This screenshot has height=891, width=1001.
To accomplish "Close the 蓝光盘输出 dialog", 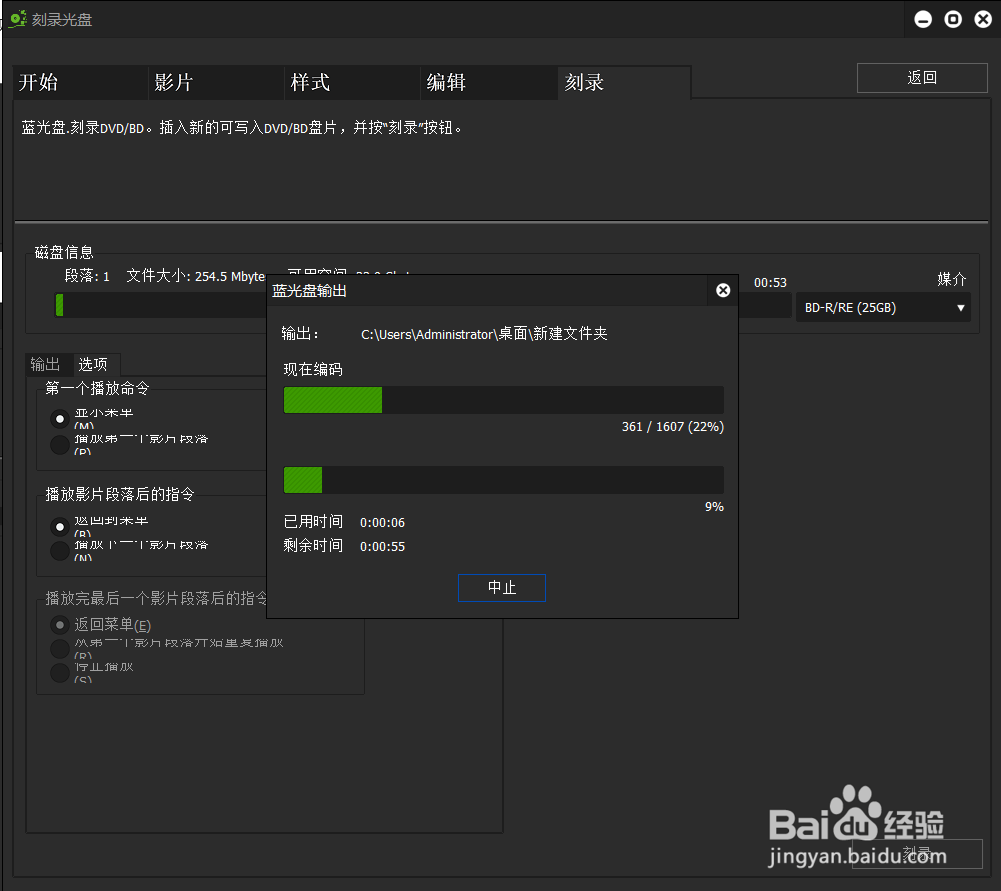I will 722,290.
